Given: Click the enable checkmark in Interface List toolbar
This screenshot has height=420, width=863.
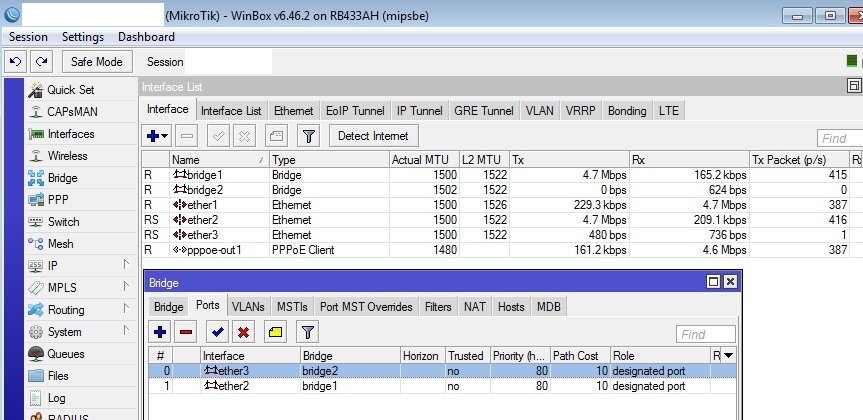Looking at the screenshot, I should point(218,135).
